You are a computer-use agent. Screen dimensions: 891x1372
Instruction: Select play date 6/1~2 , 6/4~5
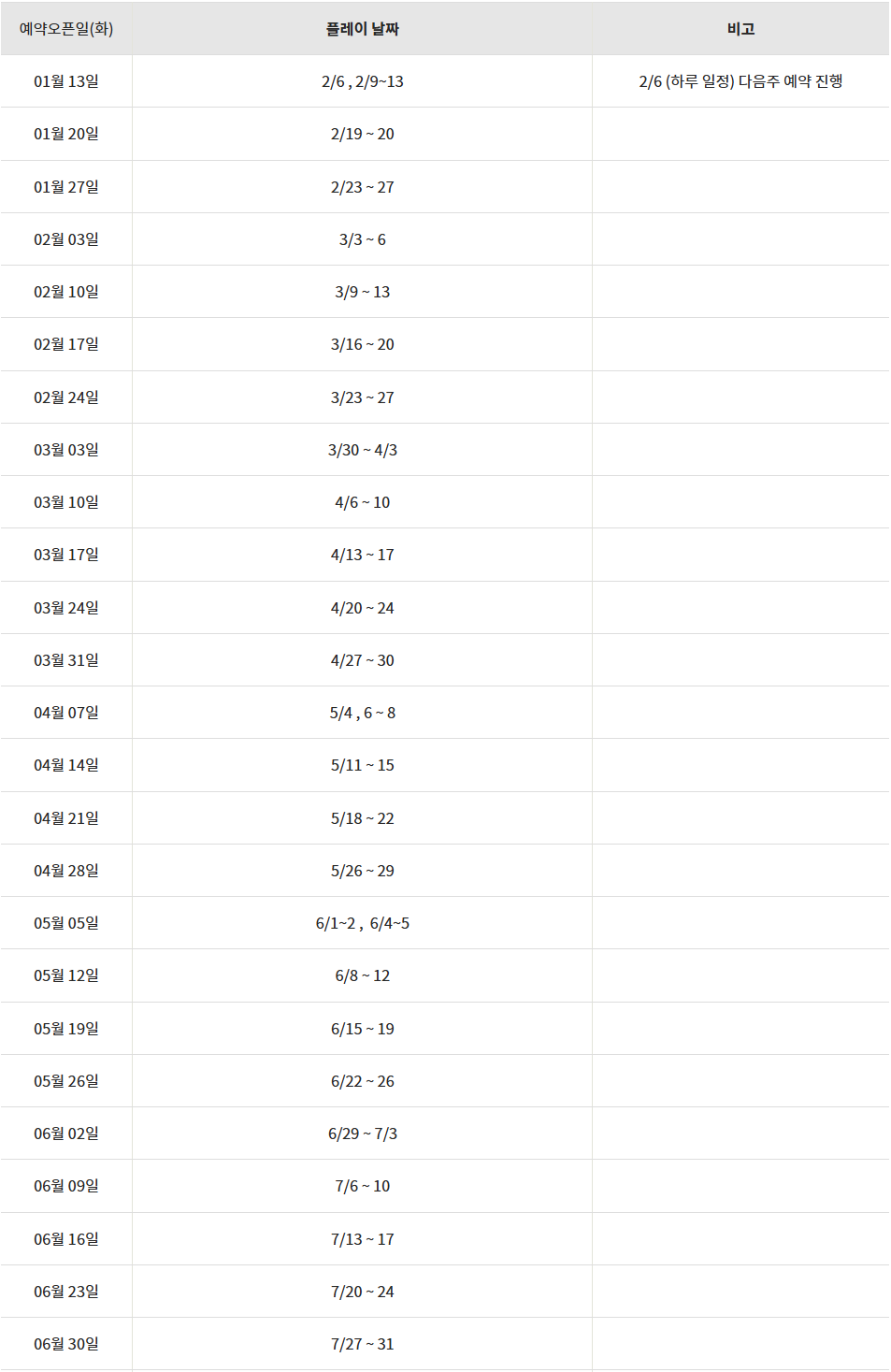tap(362, 923)
